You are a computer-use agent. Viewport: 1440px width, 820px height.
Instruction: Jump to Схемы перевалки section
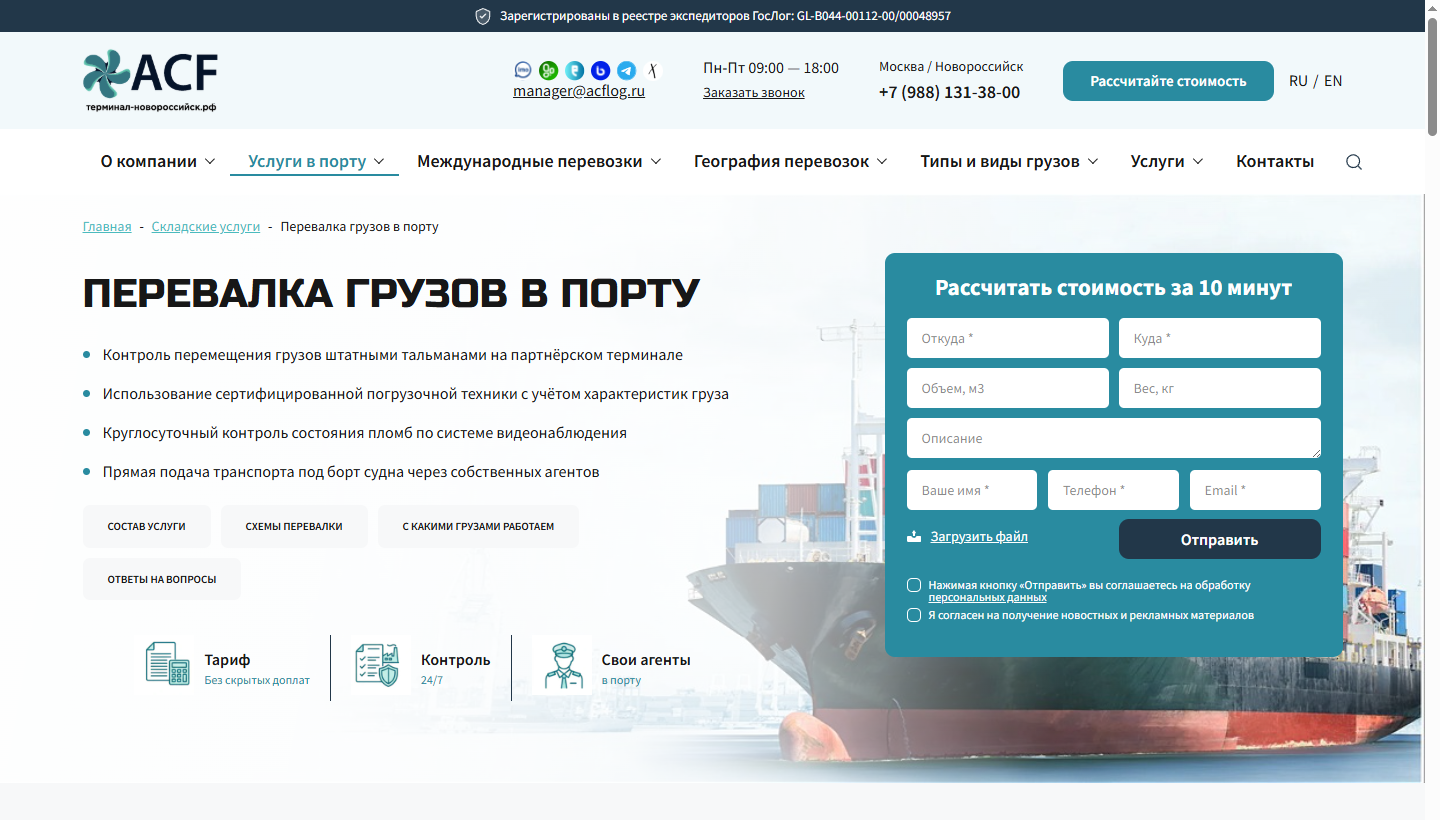[x=294, y=526]
